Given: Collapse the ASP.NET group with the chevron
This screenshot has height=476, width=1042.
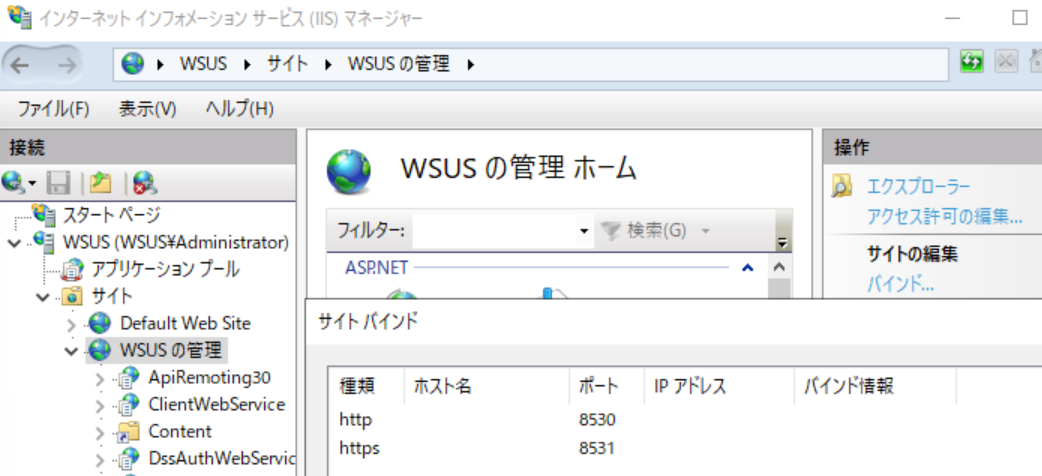Looking at the screenshot, I should 748,268.
